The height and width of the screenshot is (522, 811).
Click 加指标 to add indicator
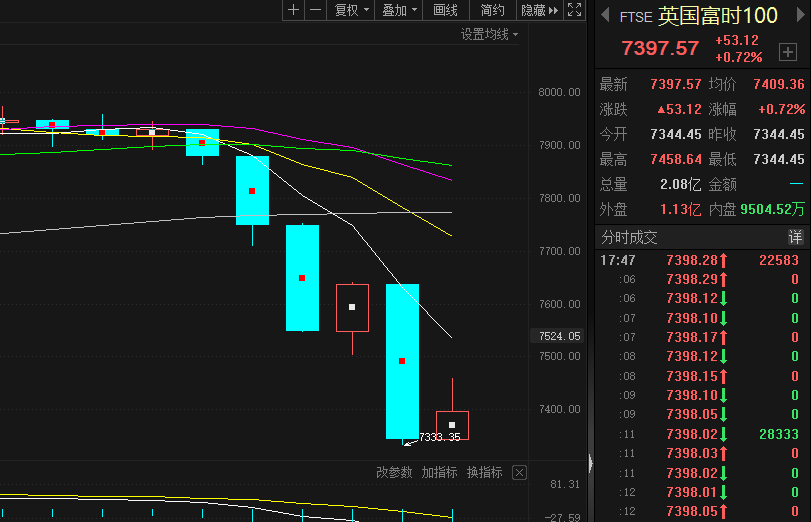tap(439, 472)
